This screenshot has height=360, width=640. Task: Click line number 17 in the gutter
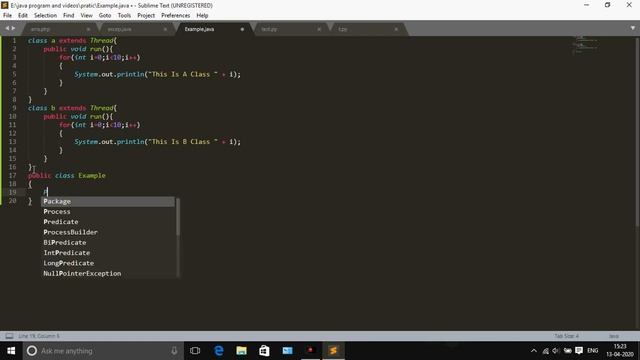pos(12,176)
